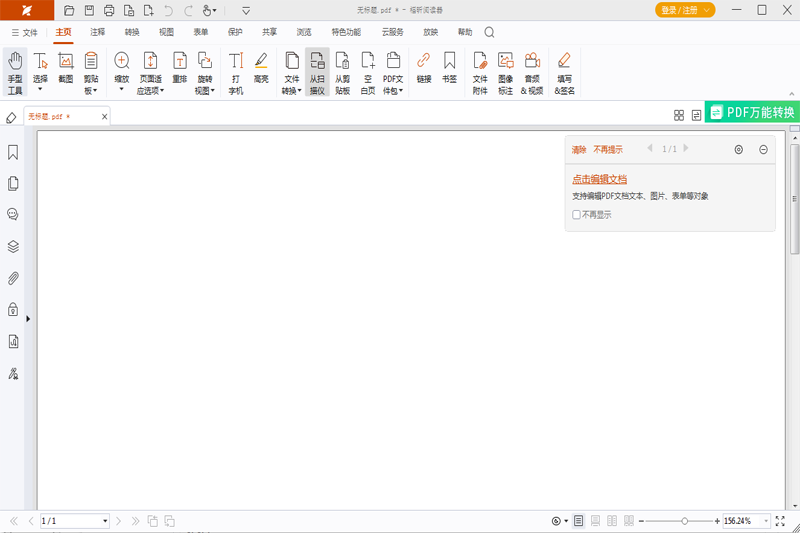This screenshot has height=533, width=800.
Task: Open the zoom percentage dropdown 156.24%
Action: point(765,521)
